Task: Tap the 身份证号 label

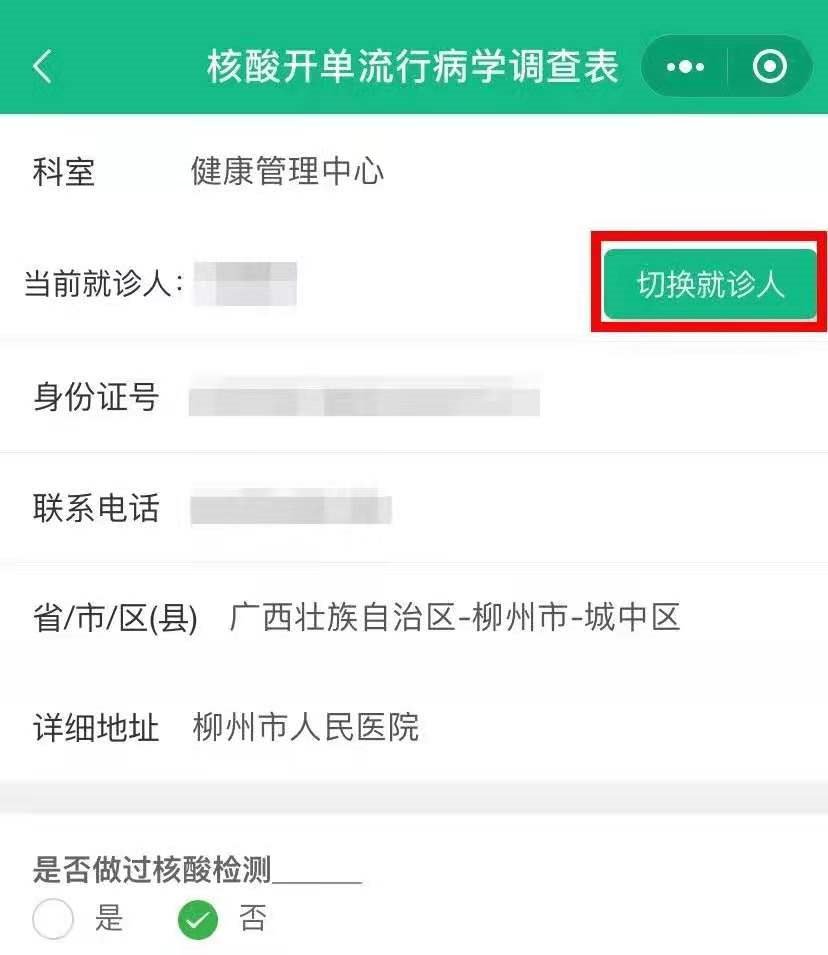Action: (x=96, y=398)
